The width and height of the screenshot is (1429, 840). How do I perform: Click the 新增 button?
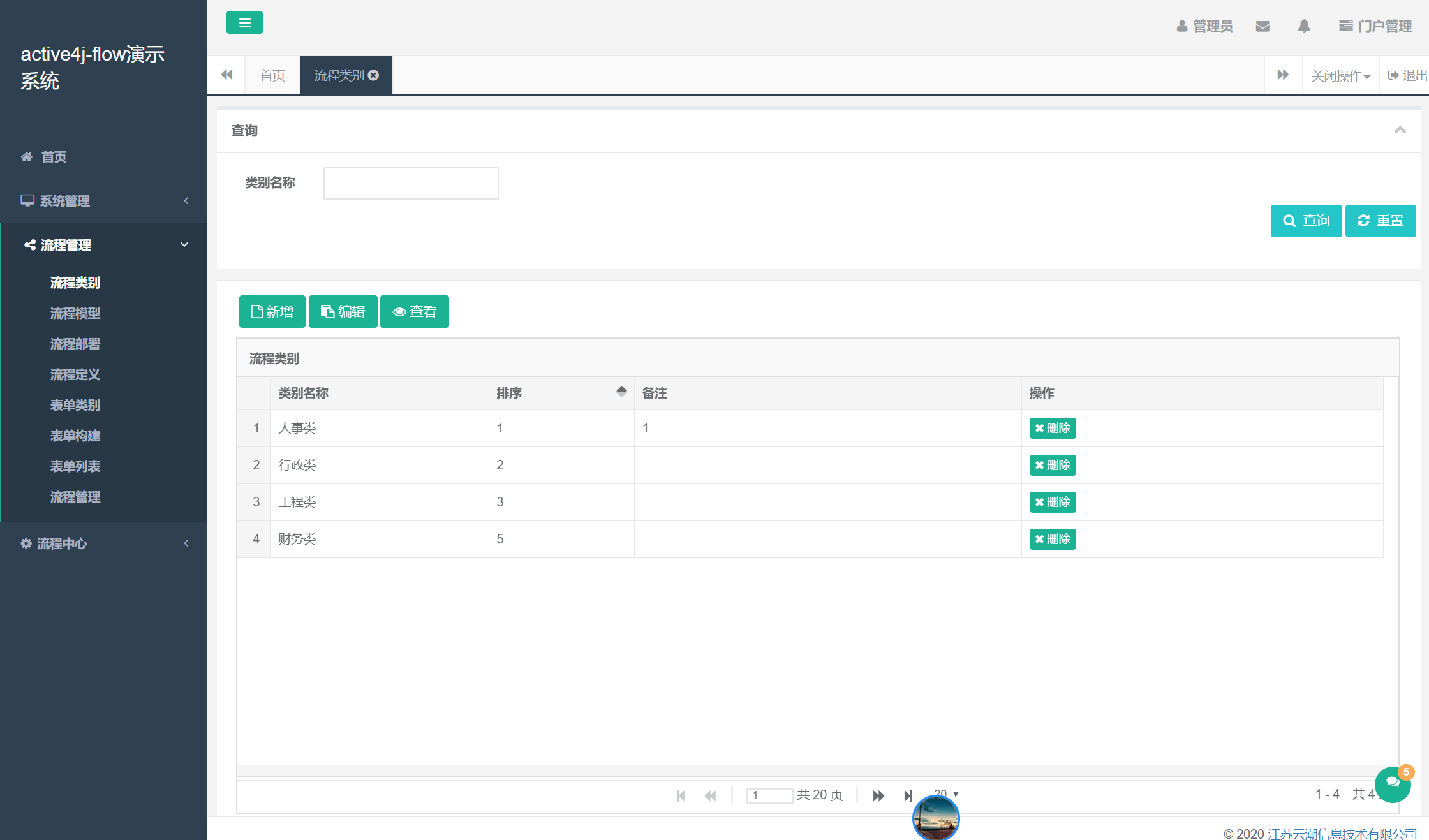pyautogui.click(x=272, y=311)
